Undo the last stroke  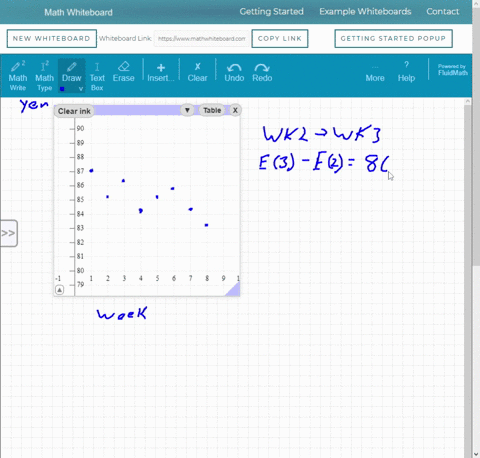tap(234, 73)
